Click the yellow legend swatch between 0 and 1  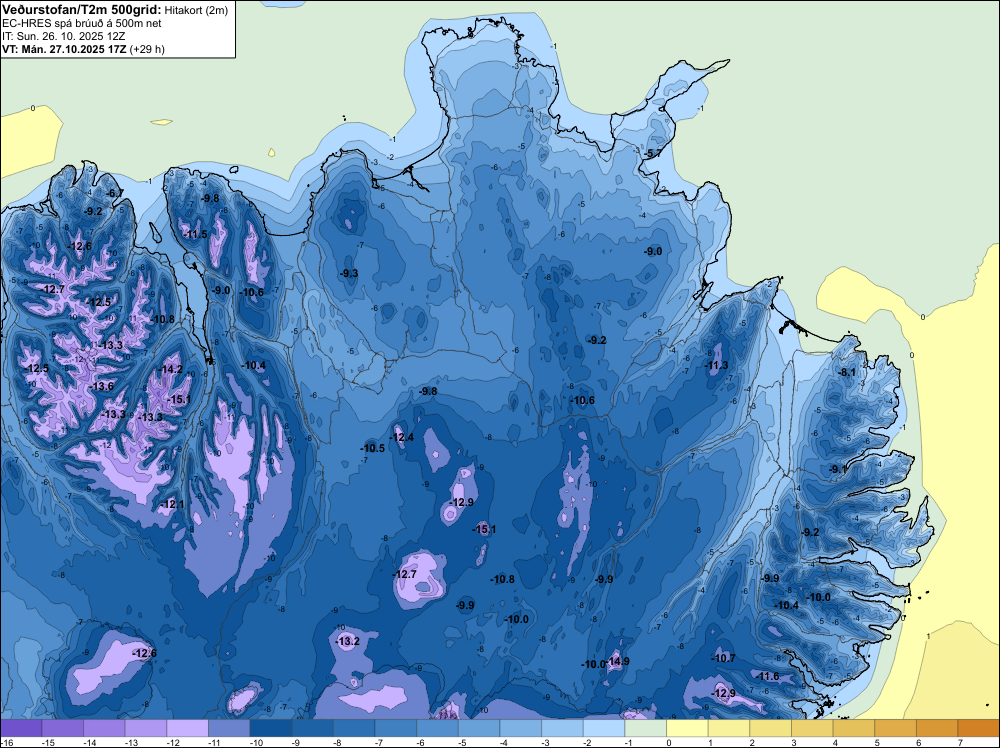pos(687,728)
